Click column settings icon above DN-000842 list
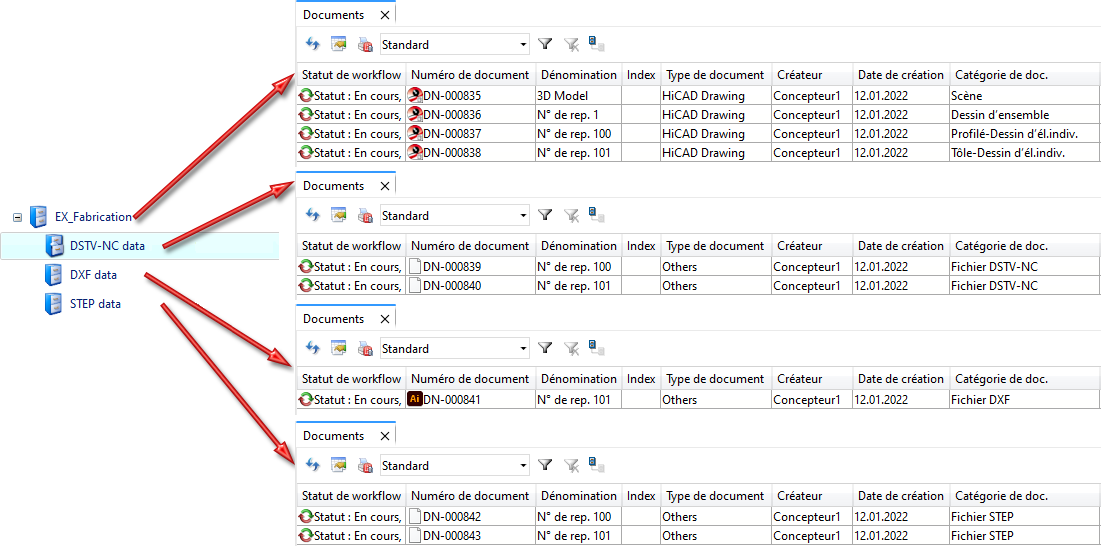1101x546 pixels. 596,465
